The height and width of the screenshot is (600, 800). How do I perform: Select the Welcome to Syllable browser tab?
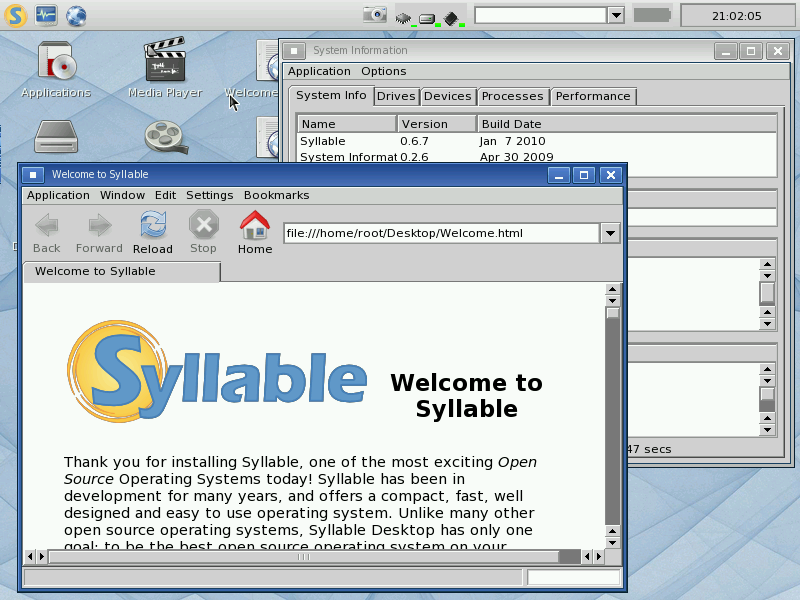(122, 271)
